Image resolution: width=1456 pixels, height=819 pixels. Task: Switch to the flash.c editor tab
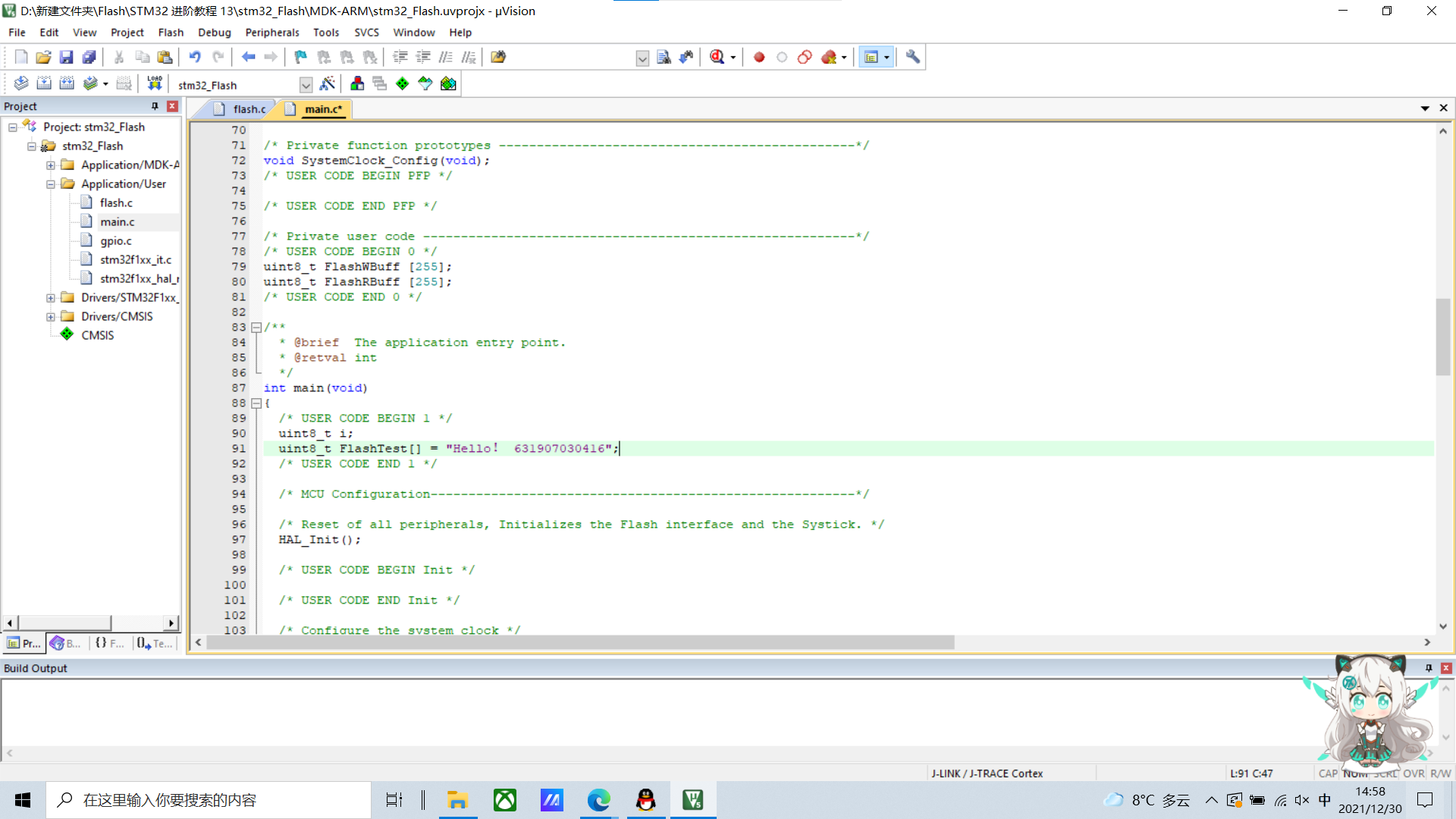pyautogui.click(x=242, y=109)
